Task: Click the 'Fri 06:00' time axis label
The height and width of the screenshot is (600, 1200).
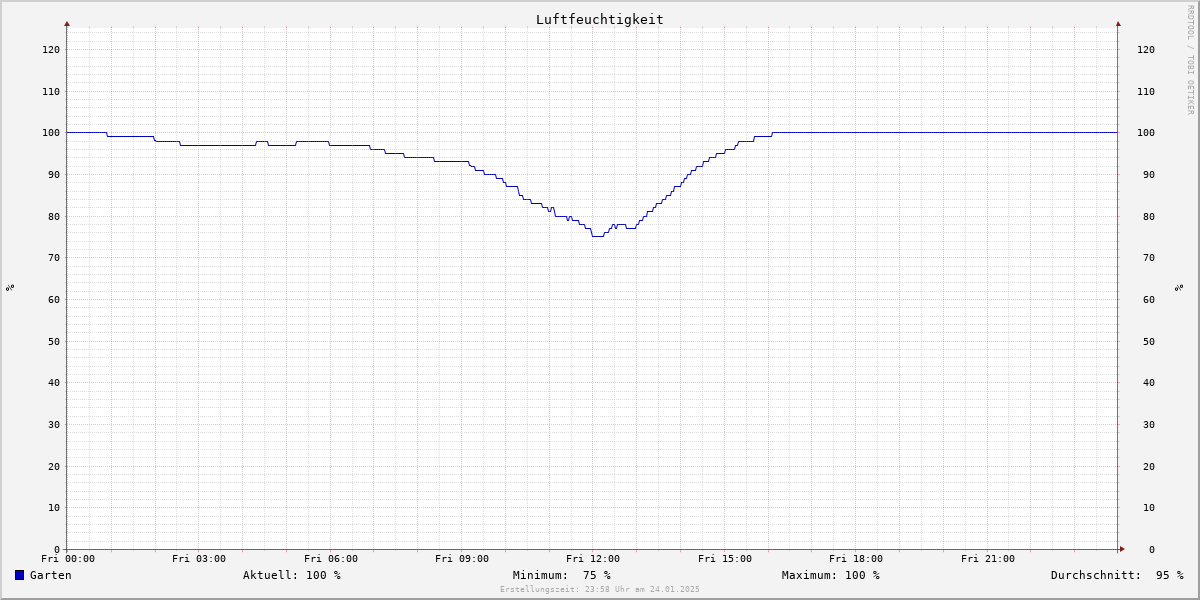Action: click(x=331, y=559)
